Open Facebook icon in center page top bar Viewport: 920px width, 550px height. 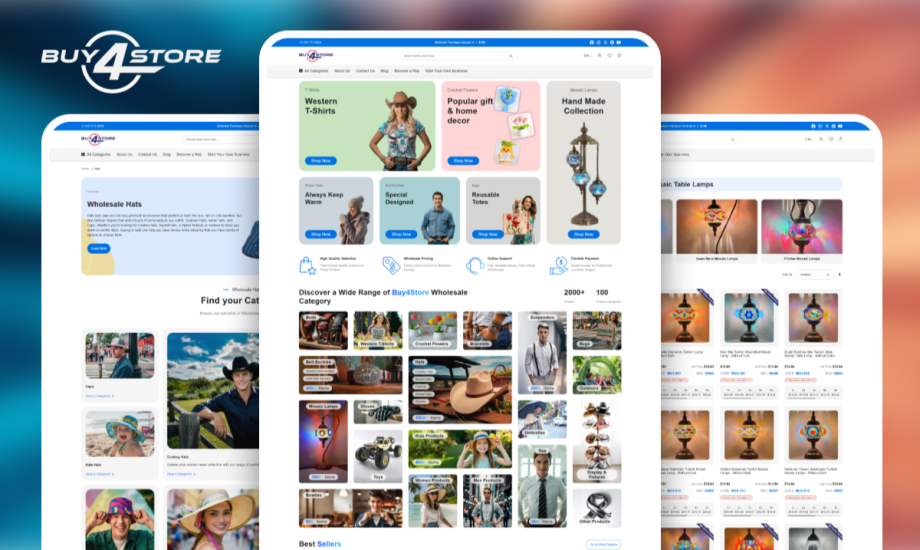pyautogui.click(x=591, y=42)
